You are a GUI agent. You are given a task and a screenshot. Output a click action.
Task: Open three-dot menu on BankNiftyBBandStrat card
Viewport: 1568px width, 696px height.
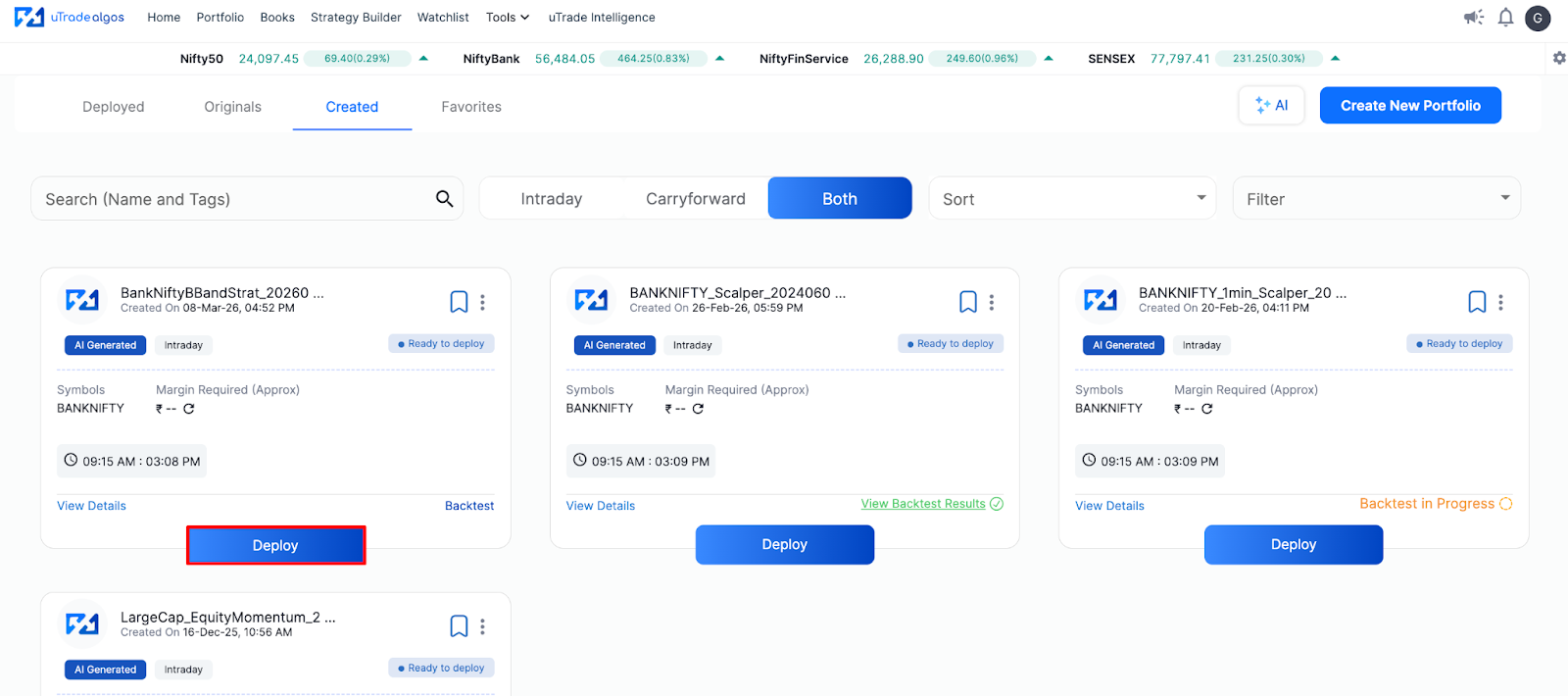482,302
